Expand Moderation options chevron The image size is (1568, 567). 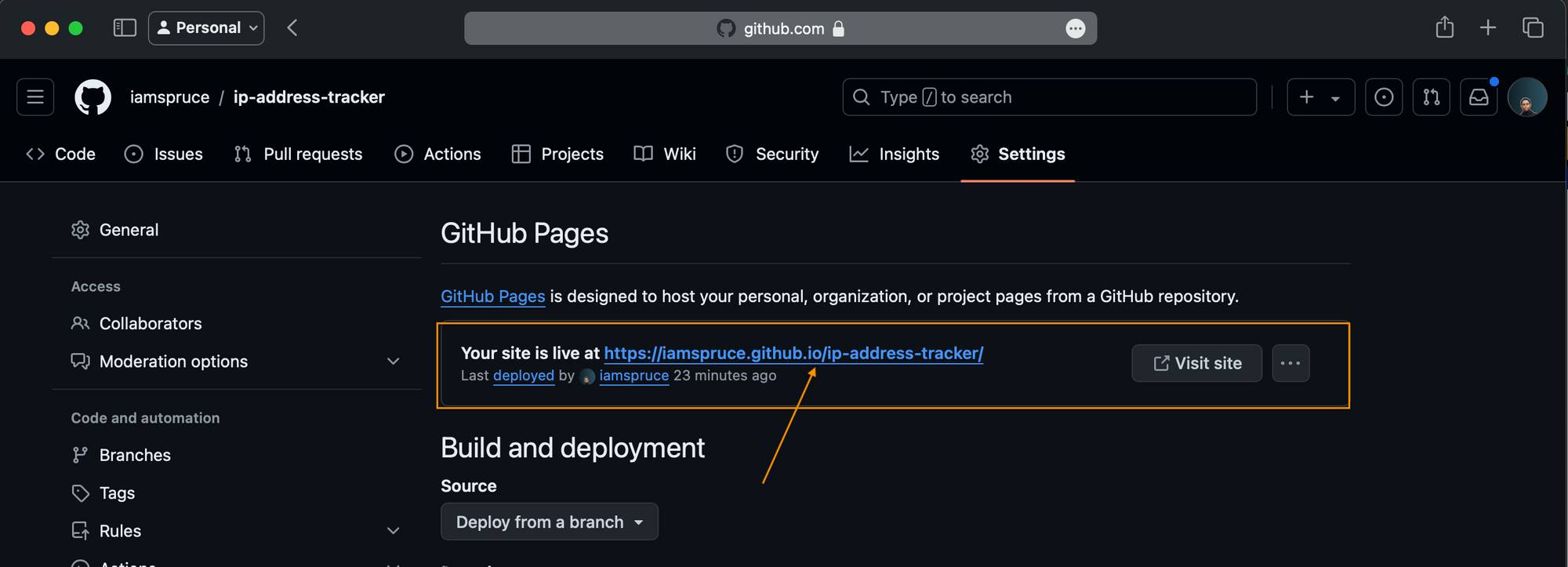pos(394,362)
